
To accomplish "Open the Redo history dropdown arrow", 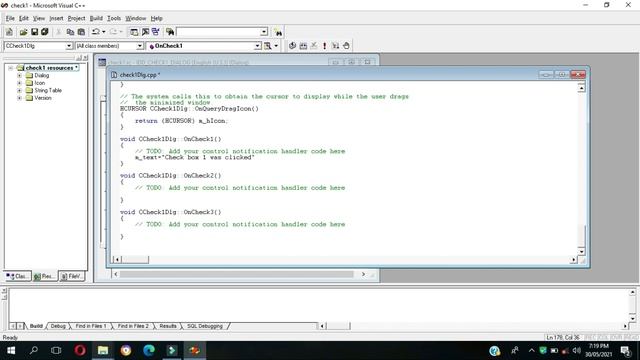I will click(121, 32).
